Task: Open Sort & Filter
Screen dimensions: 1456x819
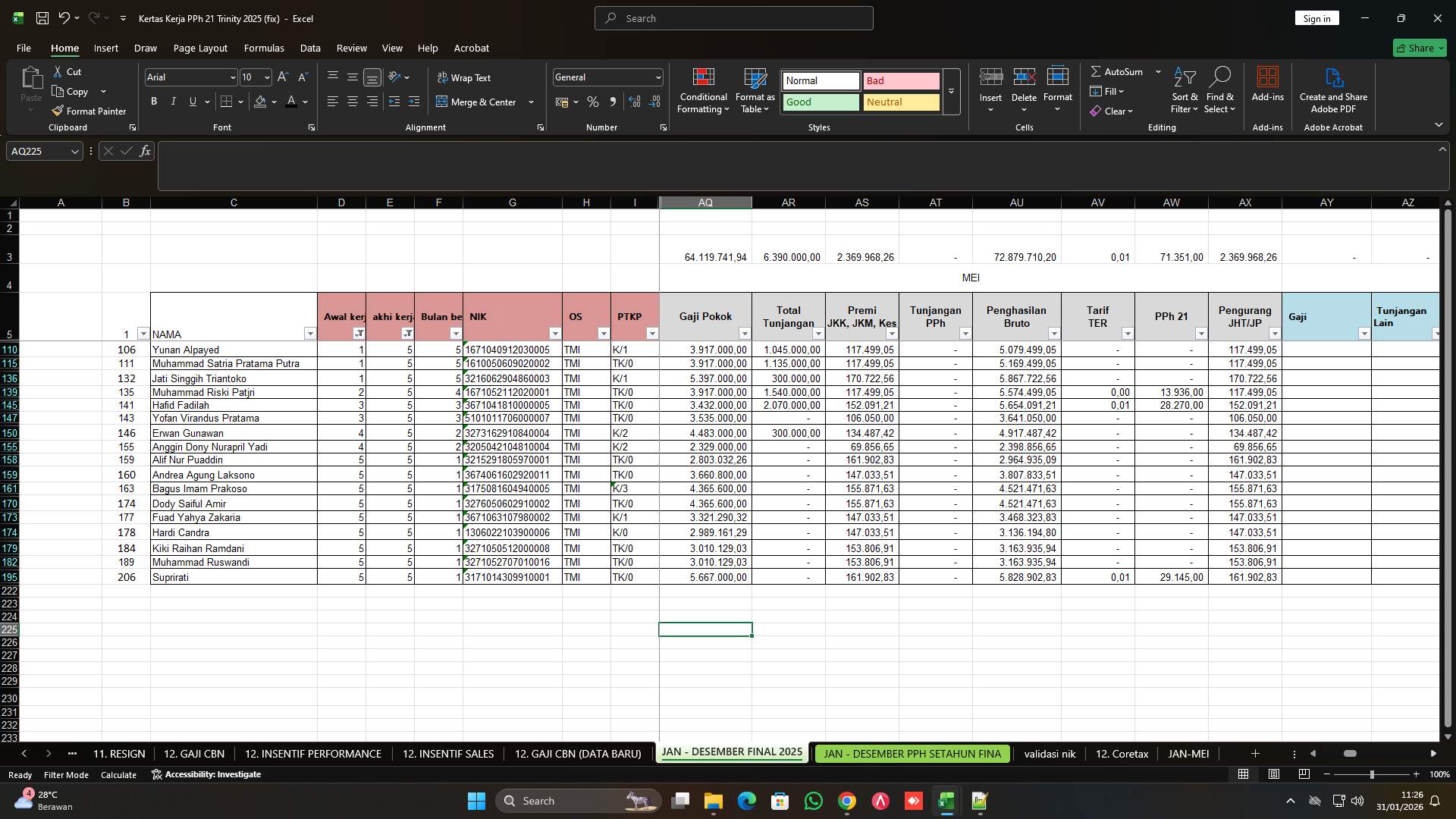Action: (x=1184, y=89)
